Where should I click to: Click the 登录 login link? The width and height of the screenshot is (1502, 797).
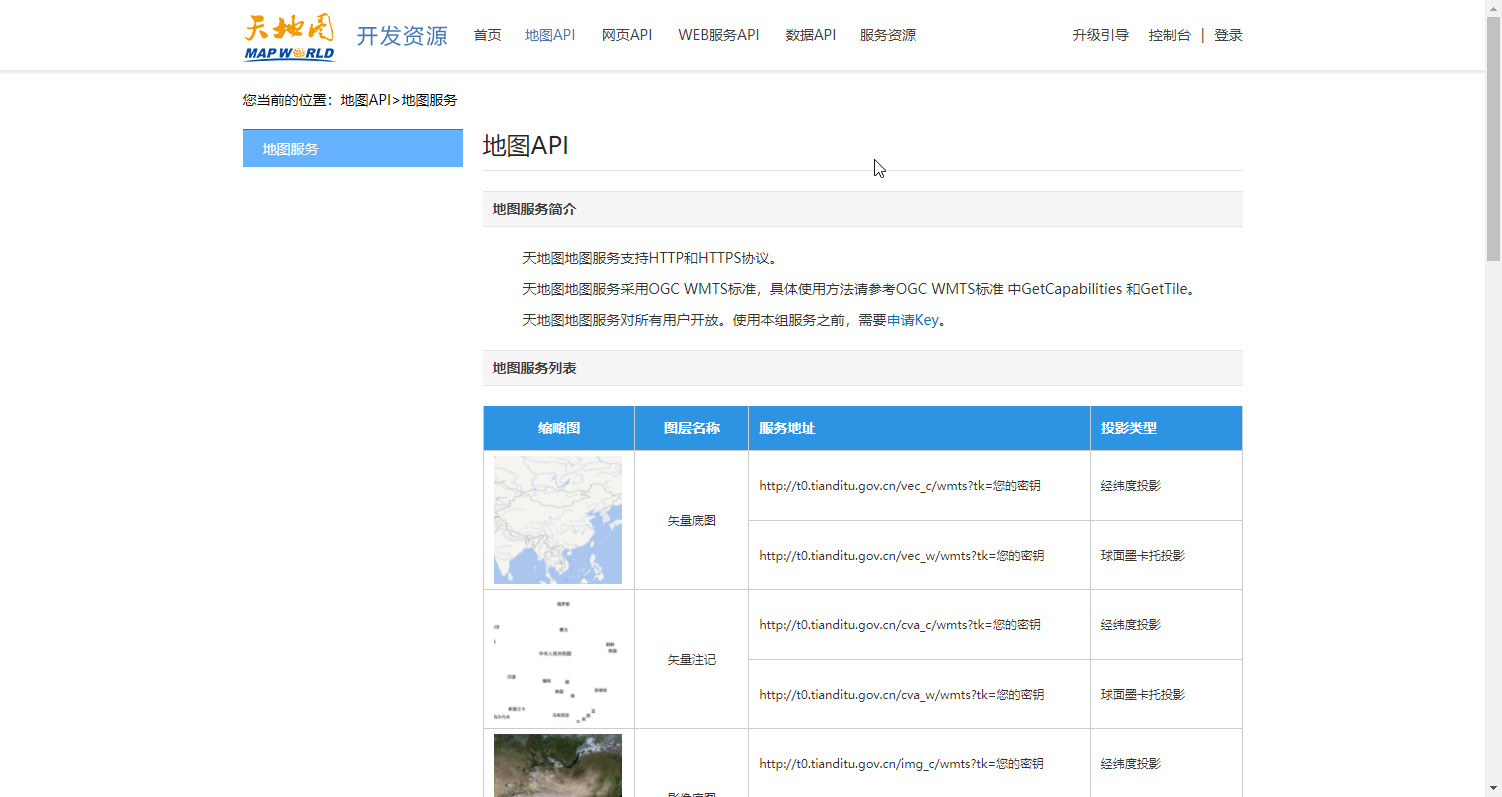point(1228,35)
